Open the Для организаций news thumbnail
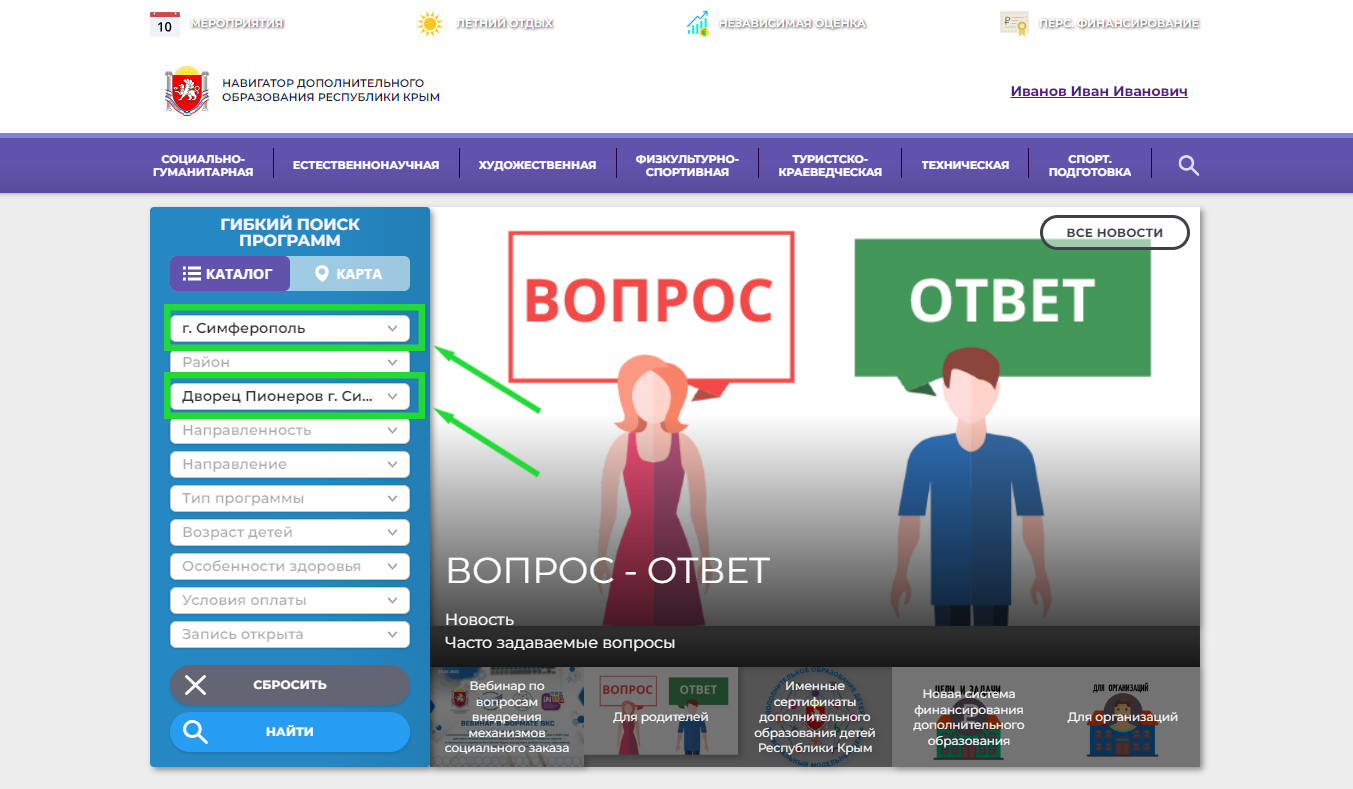The image size is (1353, 789). [x=1122, y=717]
